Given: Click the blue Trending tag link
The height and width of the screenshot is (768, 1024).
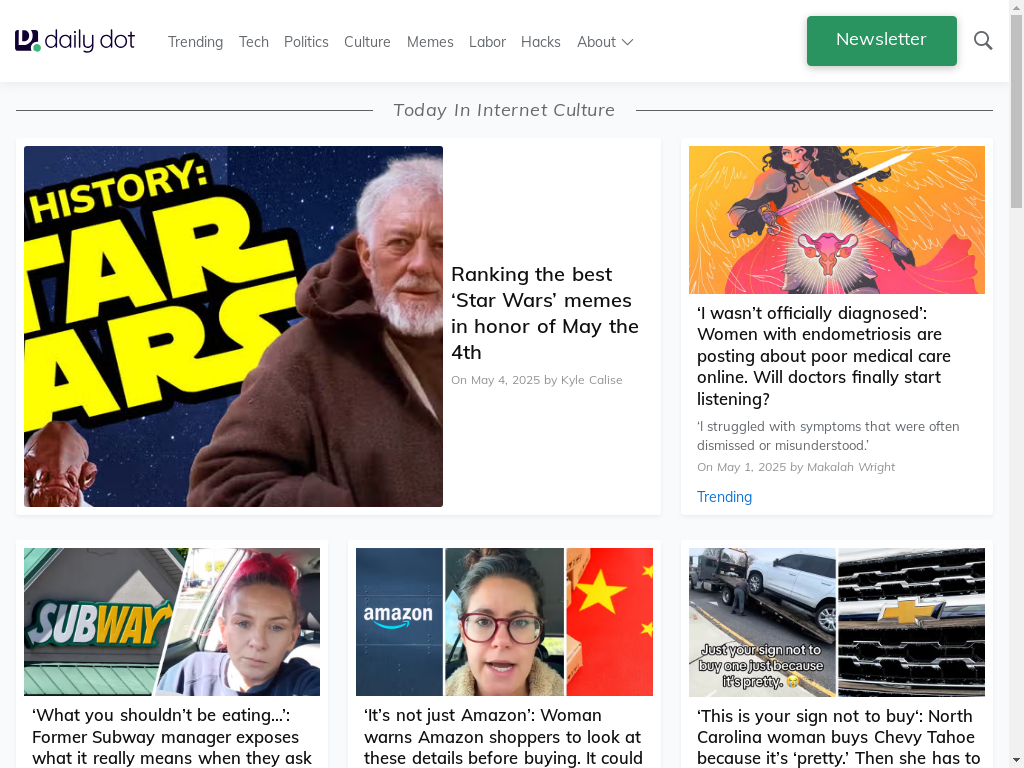Looking at the screenshot, I should click(724, 497).
